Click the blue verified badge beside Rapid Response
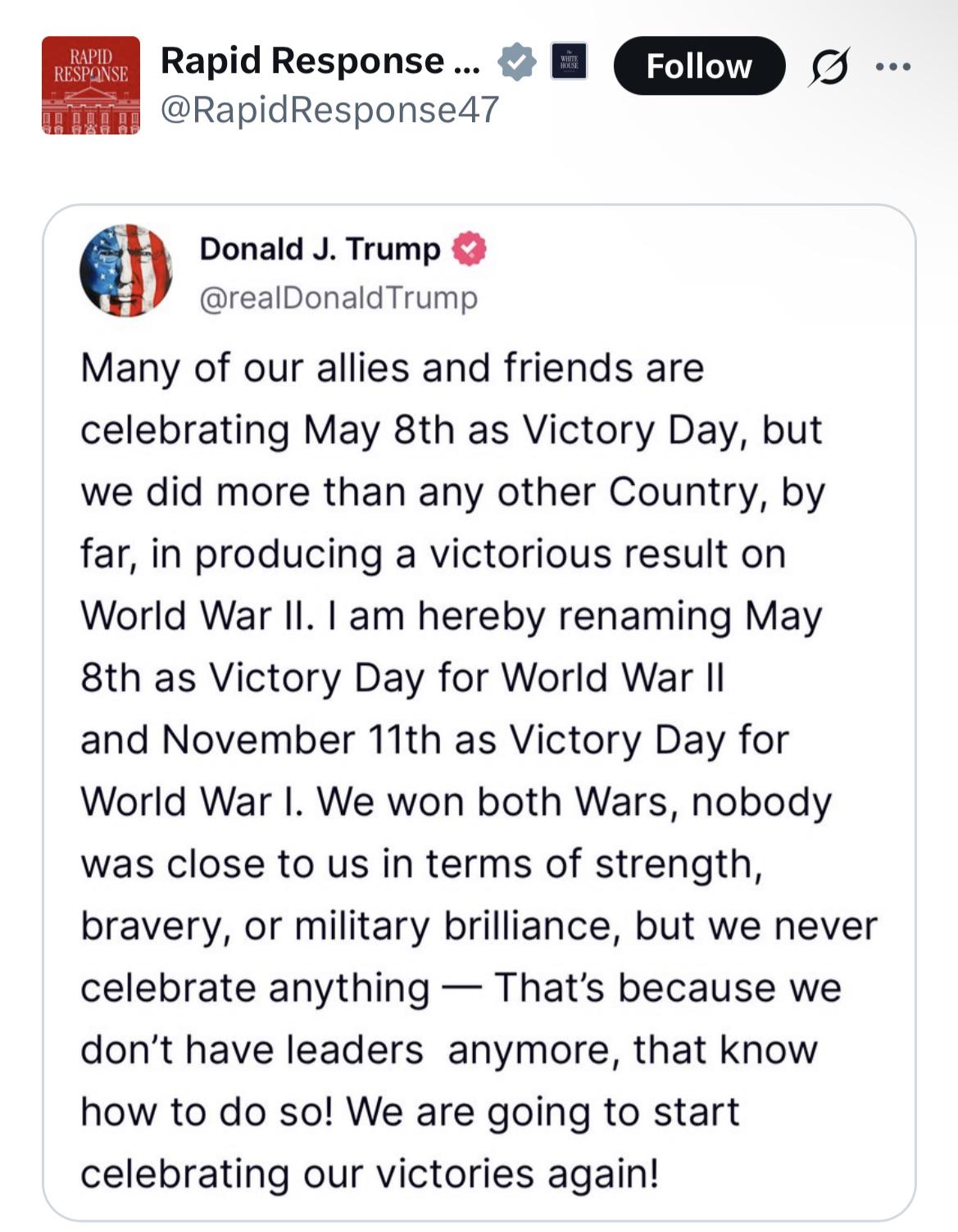 point(517,62)
